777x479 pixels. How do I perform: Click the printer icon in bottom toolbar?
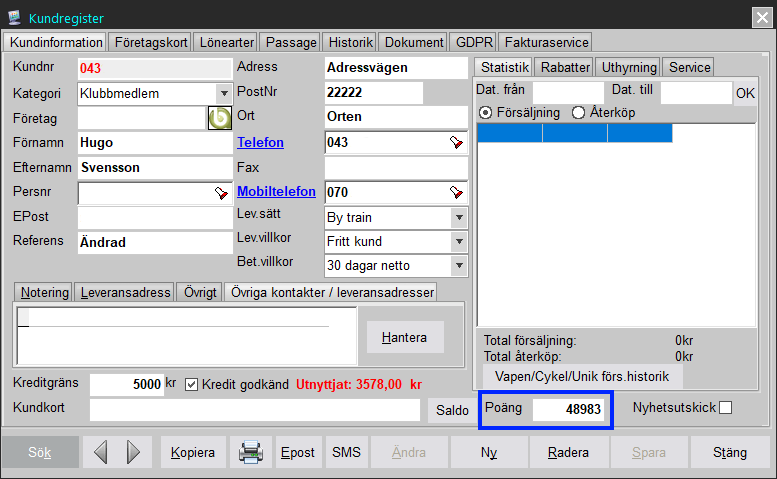point(250,453)
